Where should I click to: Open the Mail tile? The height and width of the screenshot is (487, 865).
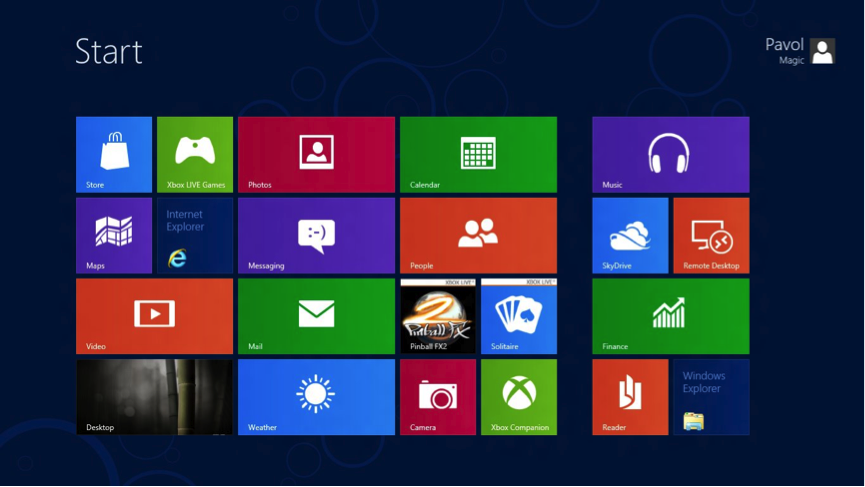[x=316, y=316]
